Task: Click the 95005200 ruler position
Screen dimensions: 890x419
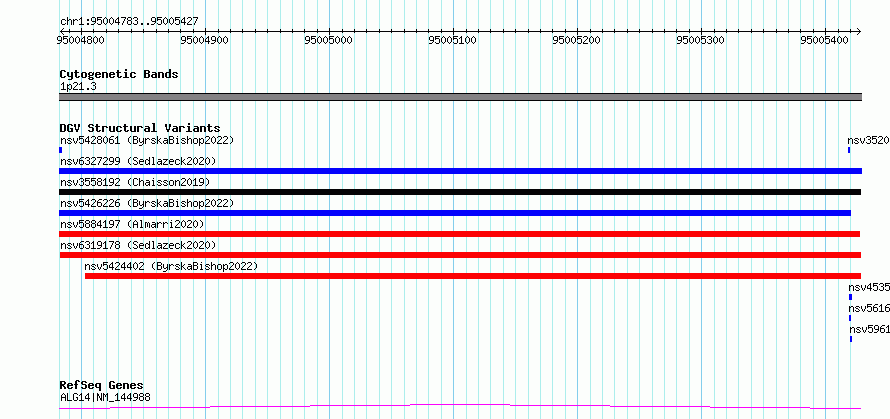Action: tap(577, 40)
